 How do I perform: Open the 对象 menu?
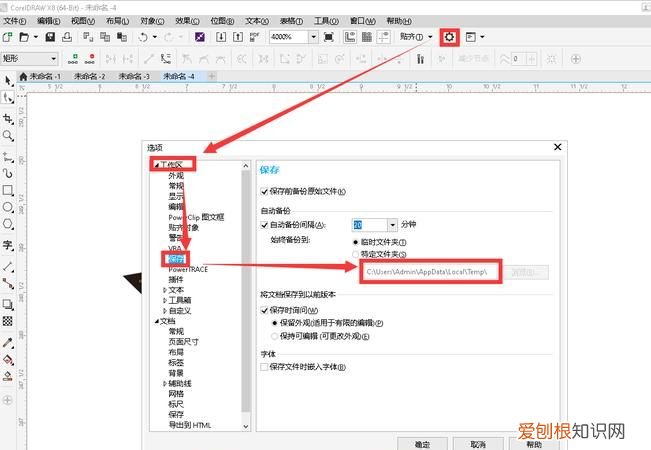click(x=152, y=21)
